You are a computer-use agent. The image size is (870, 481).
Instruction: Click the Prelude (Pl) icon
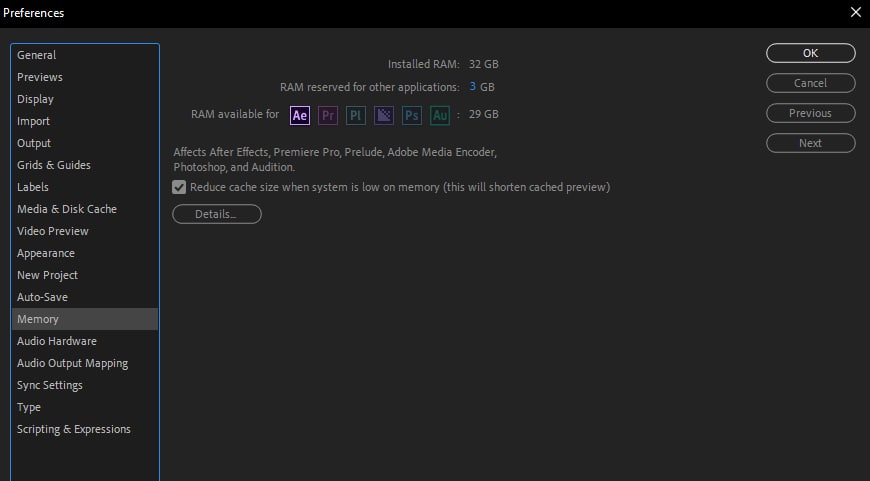356,115
